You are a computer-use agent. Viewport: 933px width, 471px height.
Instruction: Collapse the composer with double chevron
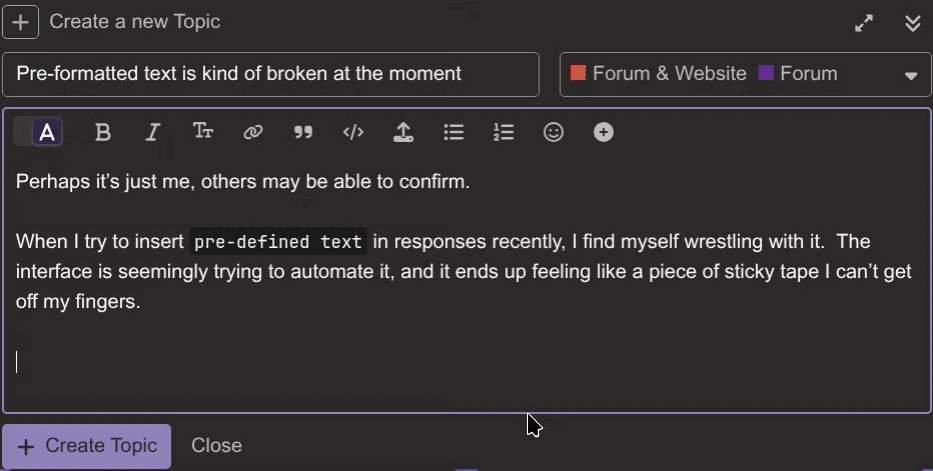click(913, 23)
